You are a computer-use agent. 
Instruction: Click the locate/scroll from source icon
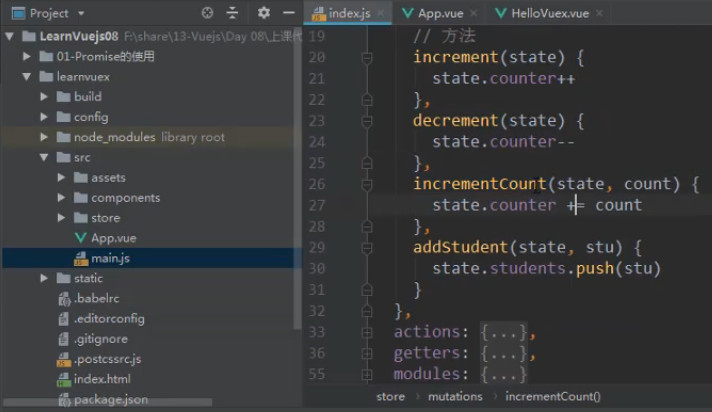click(x=207, y=13)
